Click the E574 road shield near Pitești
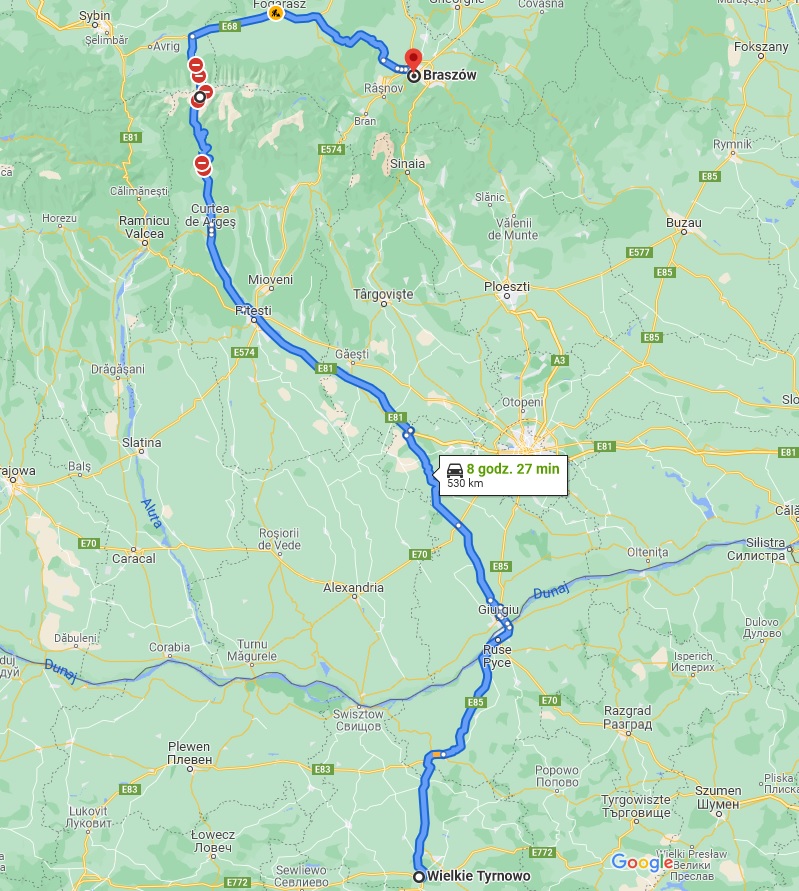 point(244,352)
